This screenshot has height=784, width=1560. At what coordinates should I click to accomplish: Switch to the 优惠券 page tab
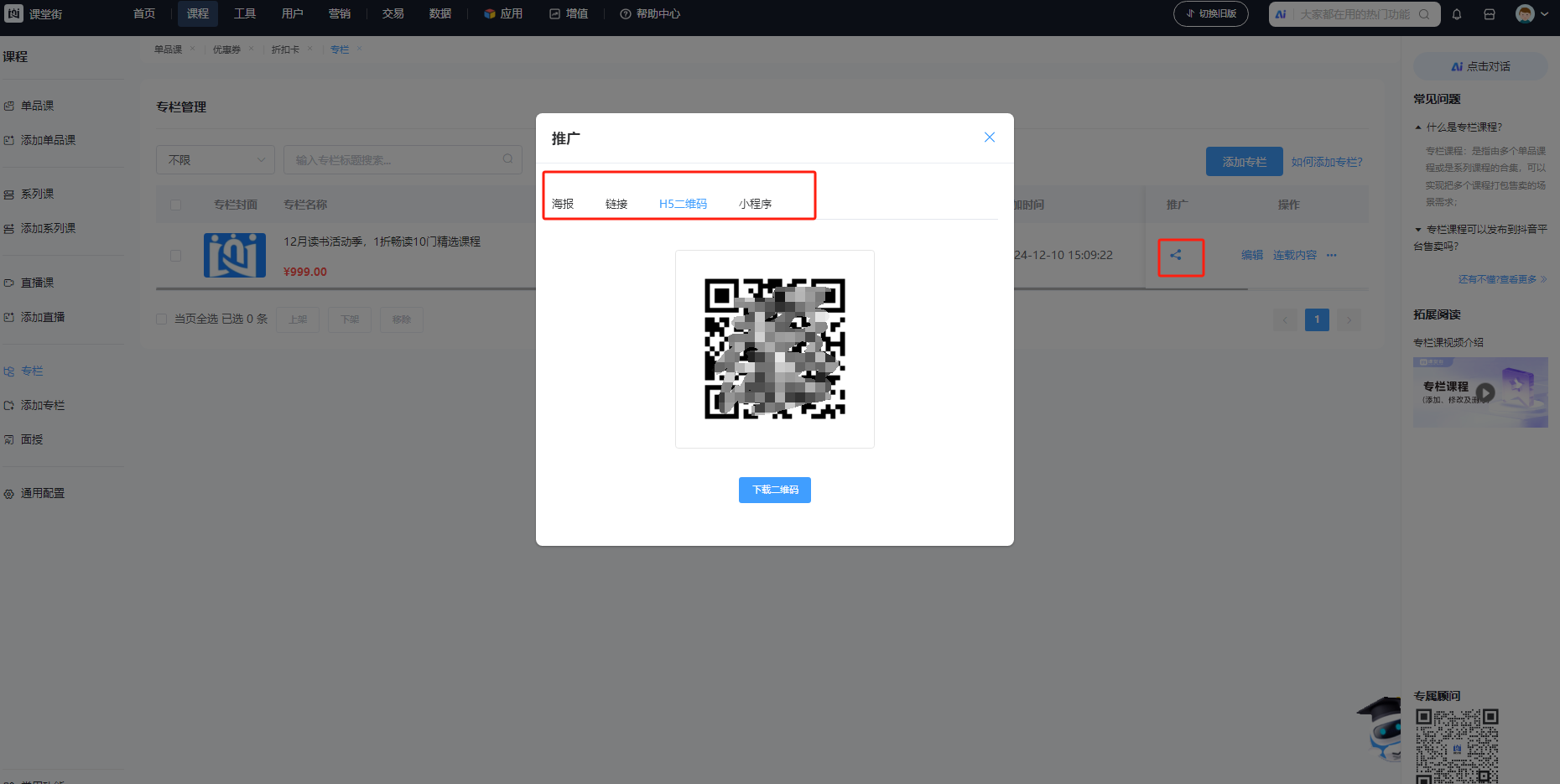(x=226, y=49)
